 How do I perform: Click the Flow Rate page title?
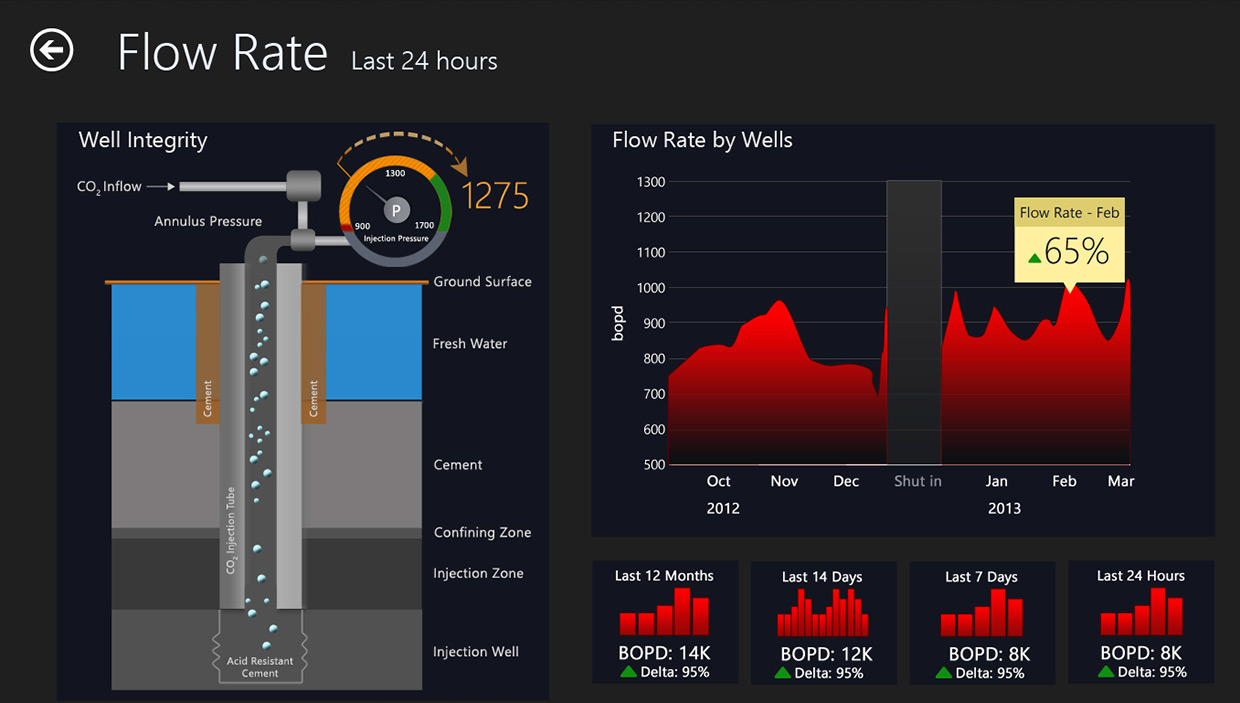pos(222,53)
